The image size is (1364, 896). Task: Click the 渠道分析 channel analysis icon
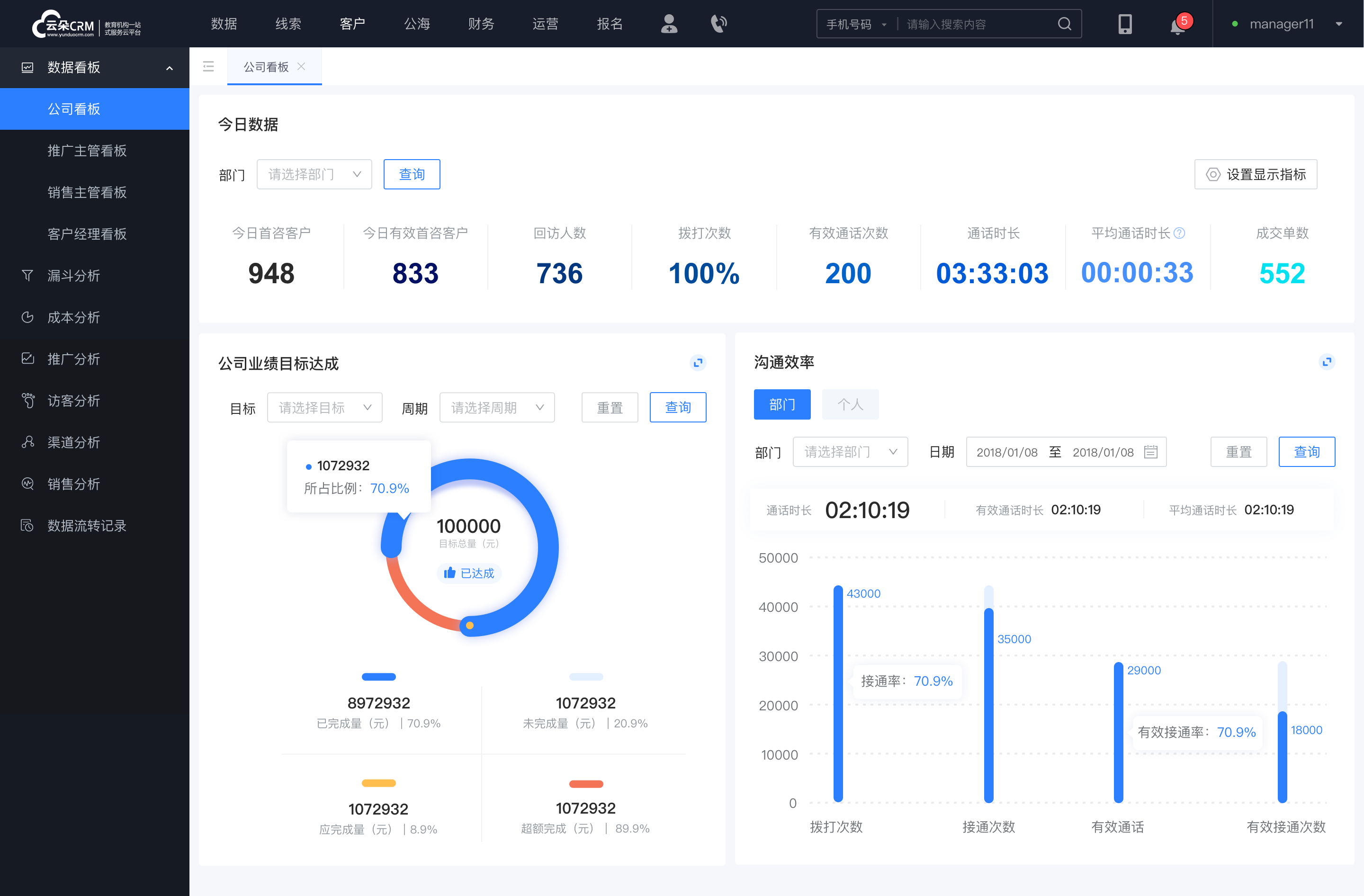coord(27,441)
